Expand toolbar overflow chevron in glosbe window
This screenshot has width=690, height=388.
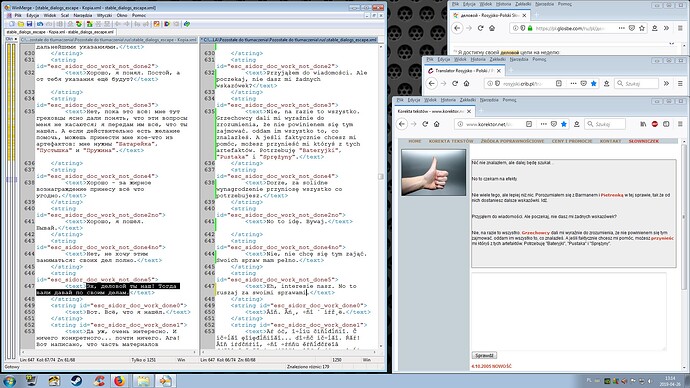(x=666, y=28)
